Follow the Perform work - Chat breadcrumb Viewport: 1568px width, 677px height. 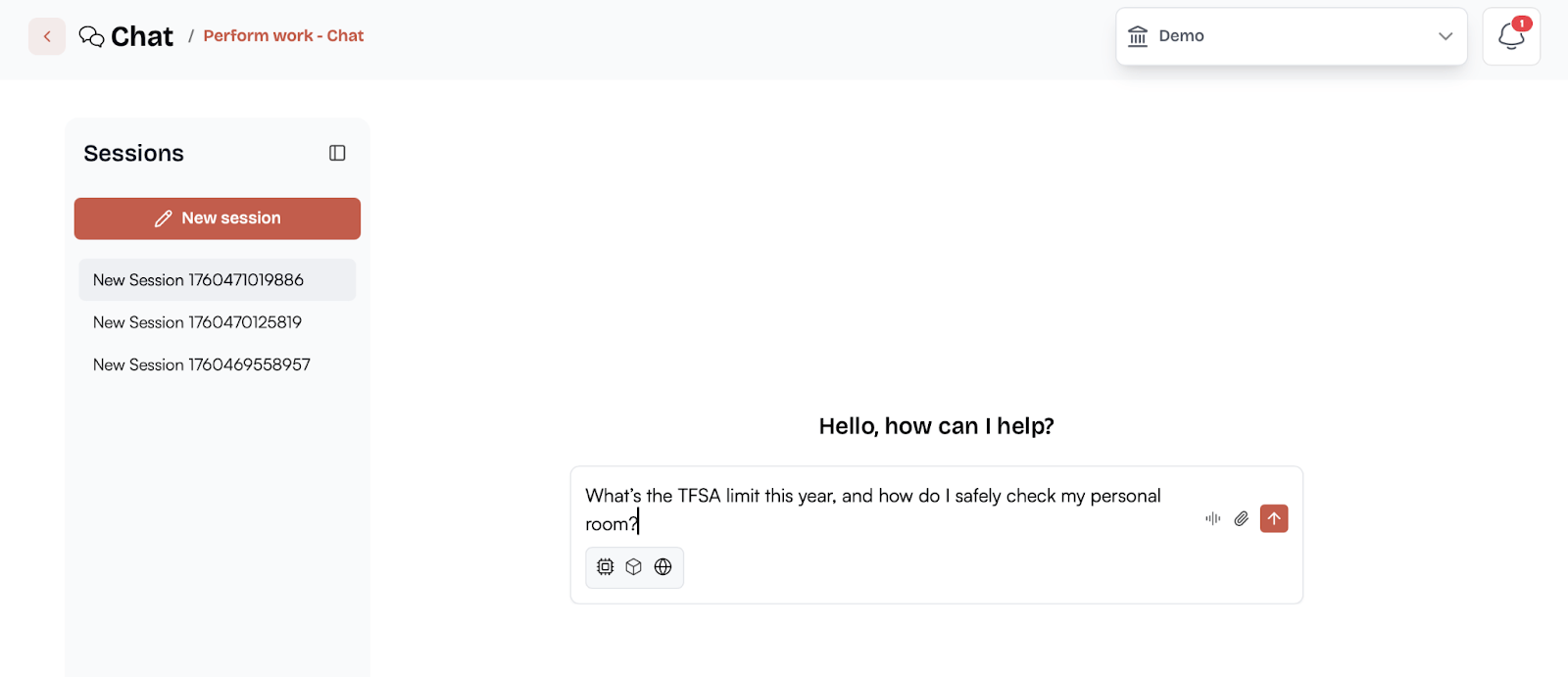click(283, 36)
